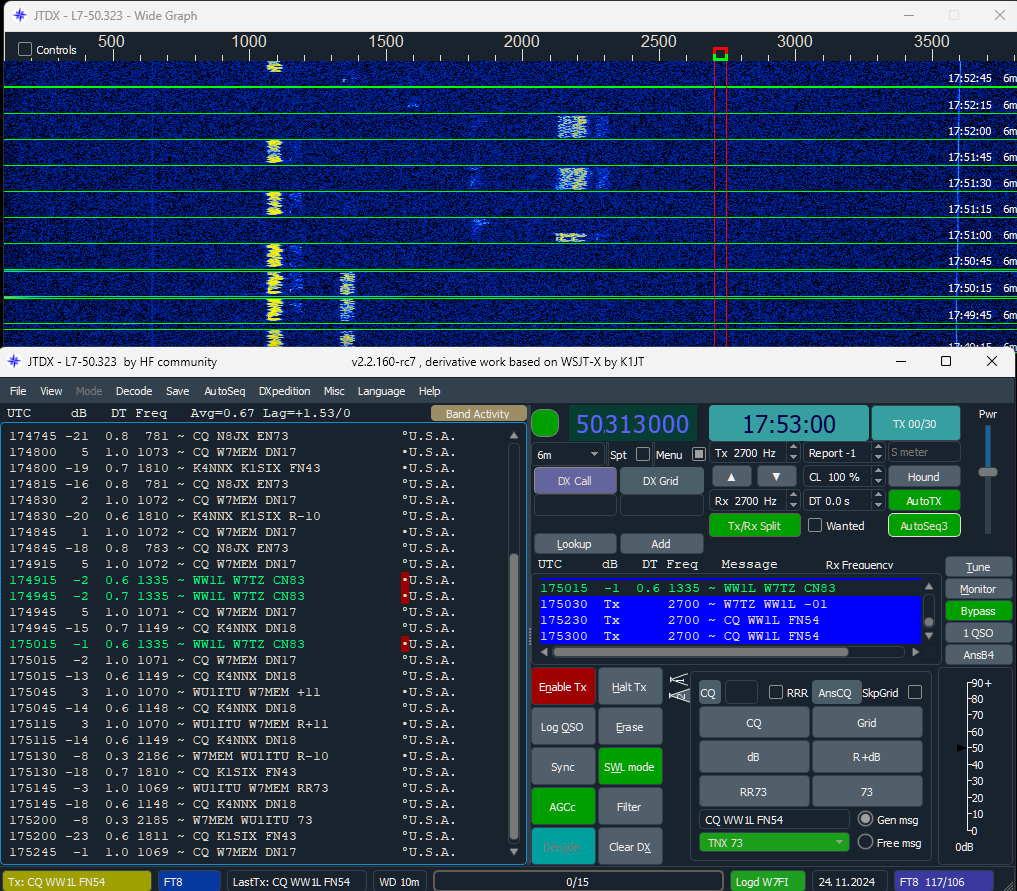1017x891 pixels.
Task: Click the Clear DX button
Action: click(x=629, y=846)
